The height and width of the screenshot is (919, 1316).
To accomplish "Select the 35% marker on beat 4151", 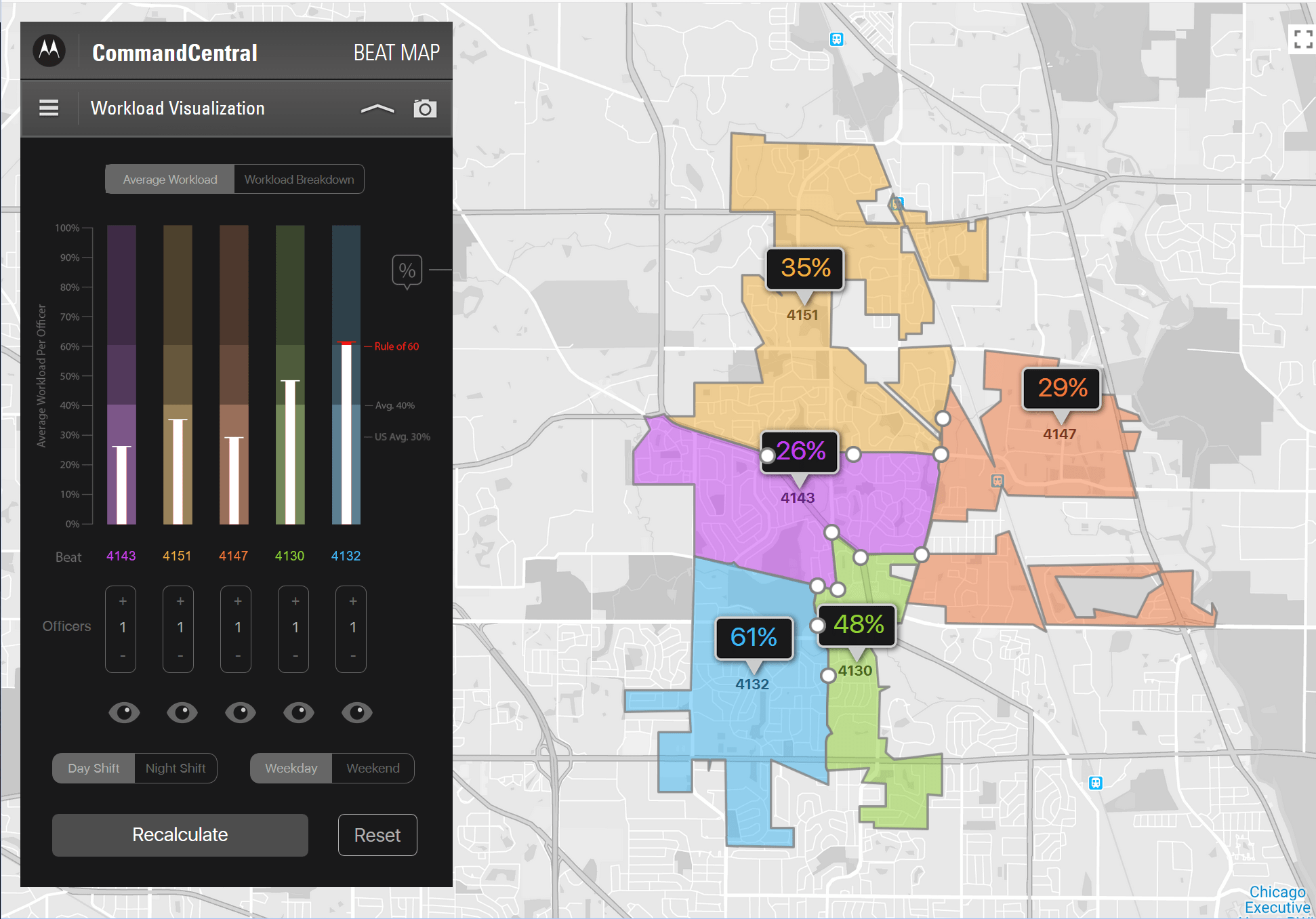I will click(x=804, y=269).
